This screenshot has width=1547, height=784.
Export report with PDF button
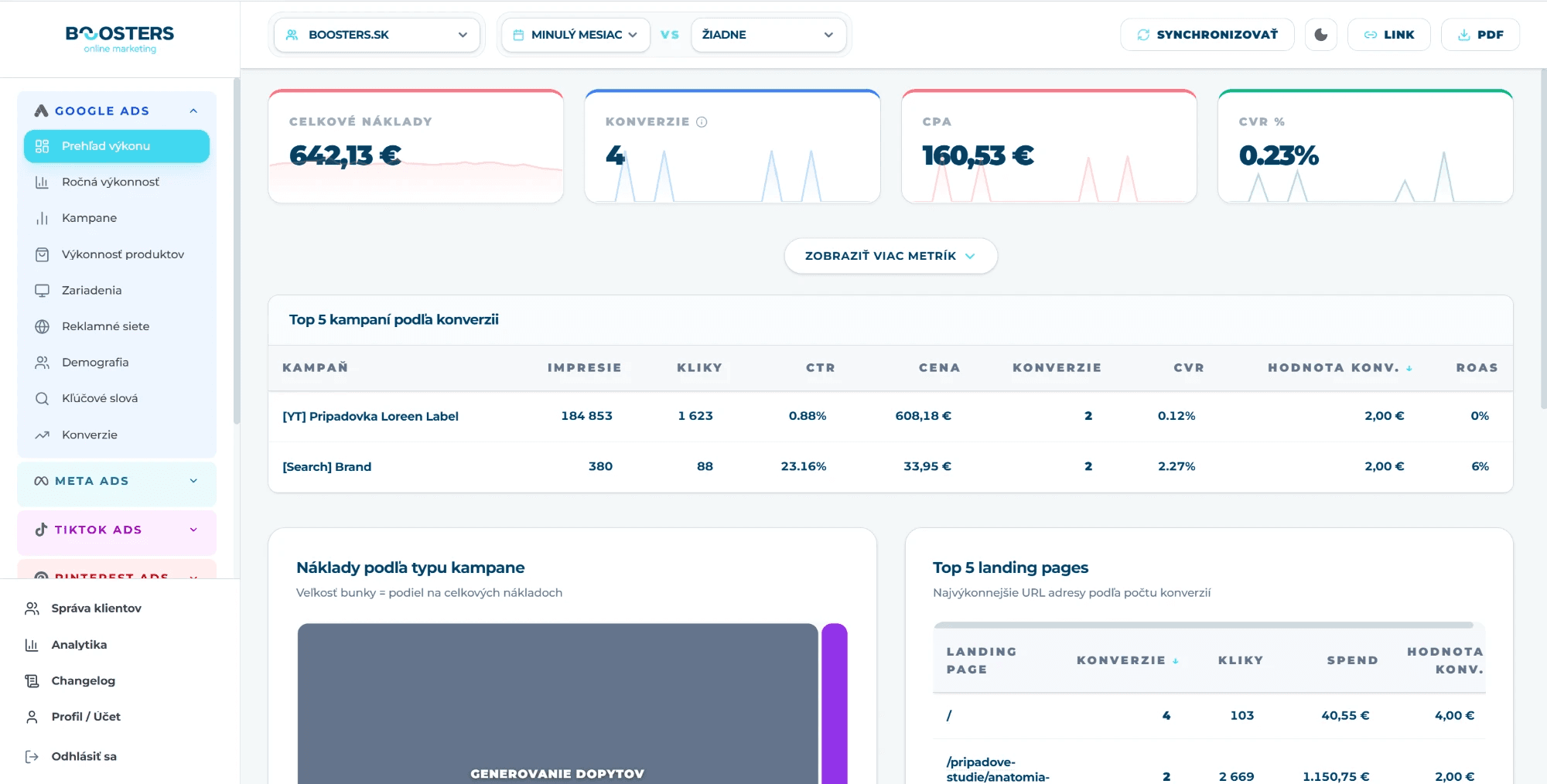point(1480,35)
